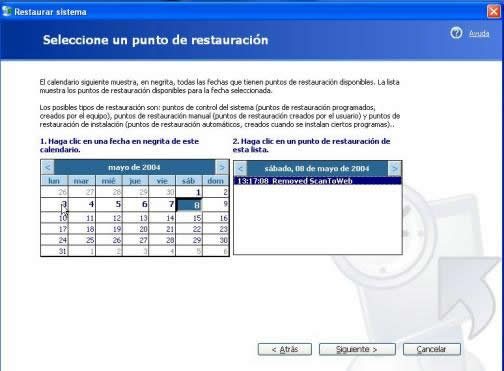Image resolution: width=504 pixels, height=371 pixels.
Task: Click date 15 in May calendar
Action: 189,218
